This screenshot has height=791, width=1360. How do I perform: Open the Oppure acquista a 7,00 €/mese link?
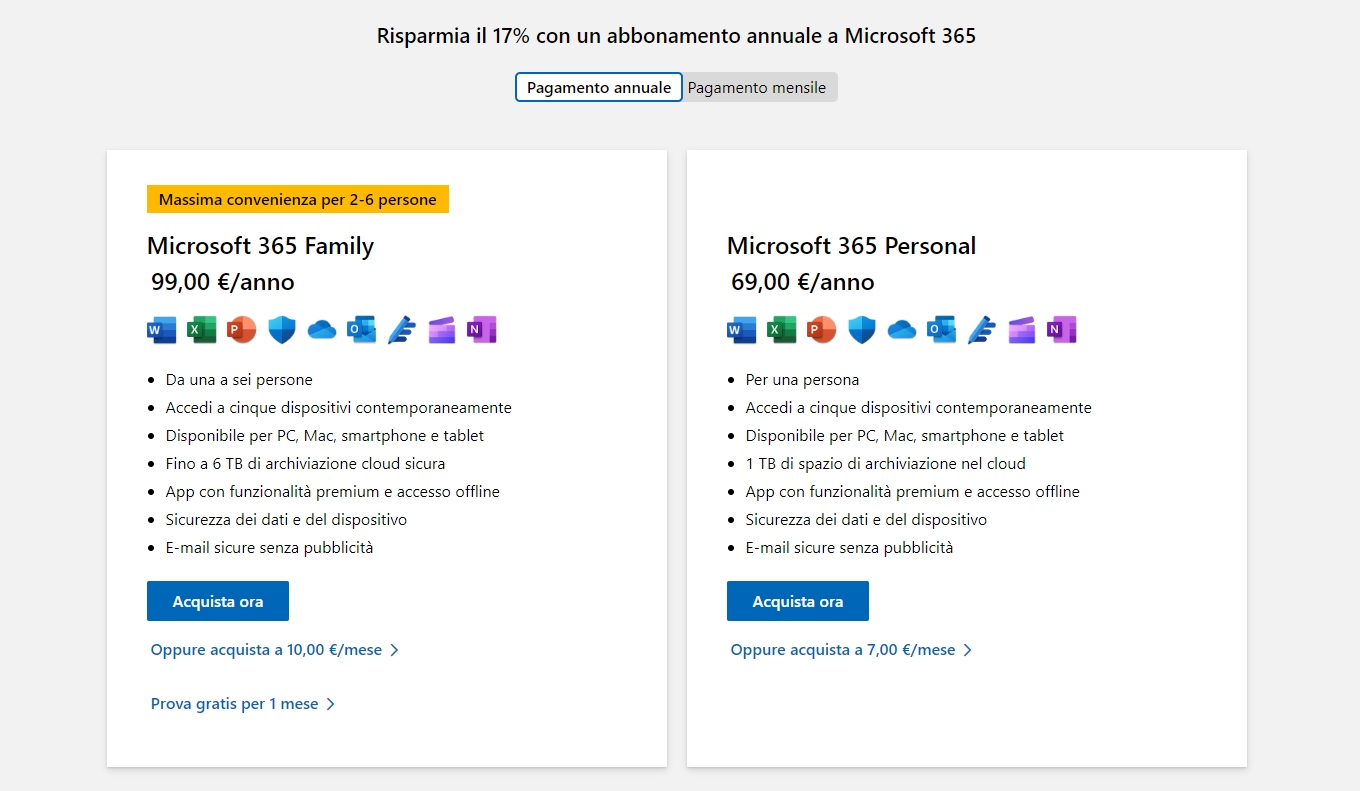[x=852, y=650]
